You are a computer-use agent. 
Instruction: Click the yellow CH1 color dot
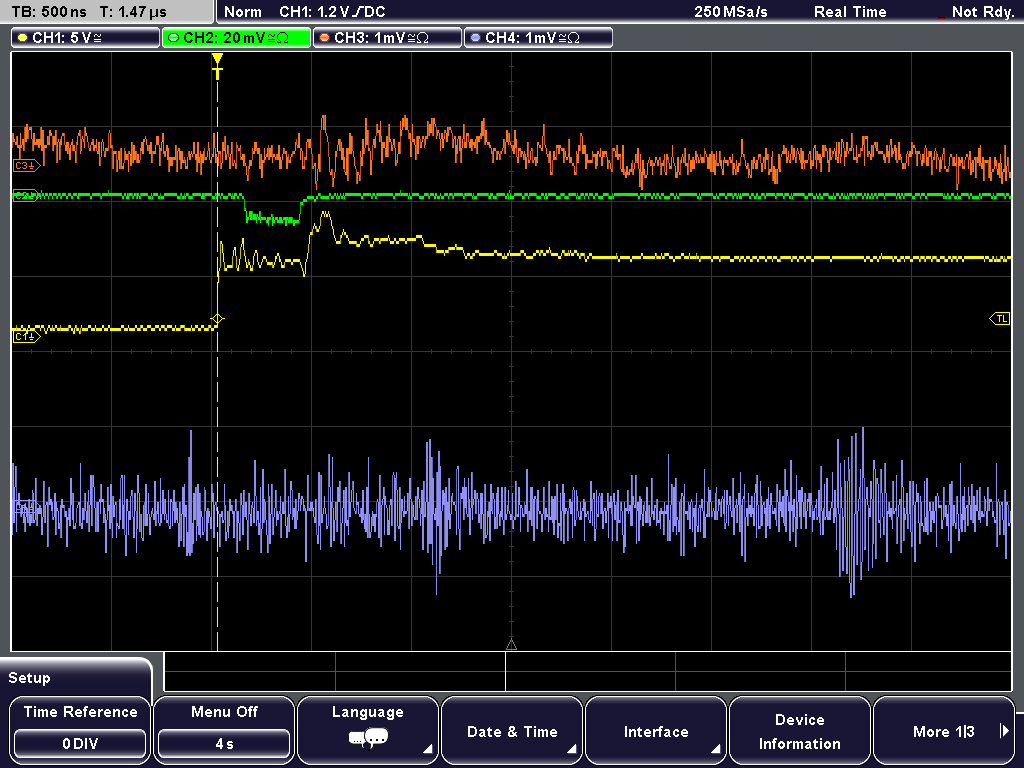23,38
